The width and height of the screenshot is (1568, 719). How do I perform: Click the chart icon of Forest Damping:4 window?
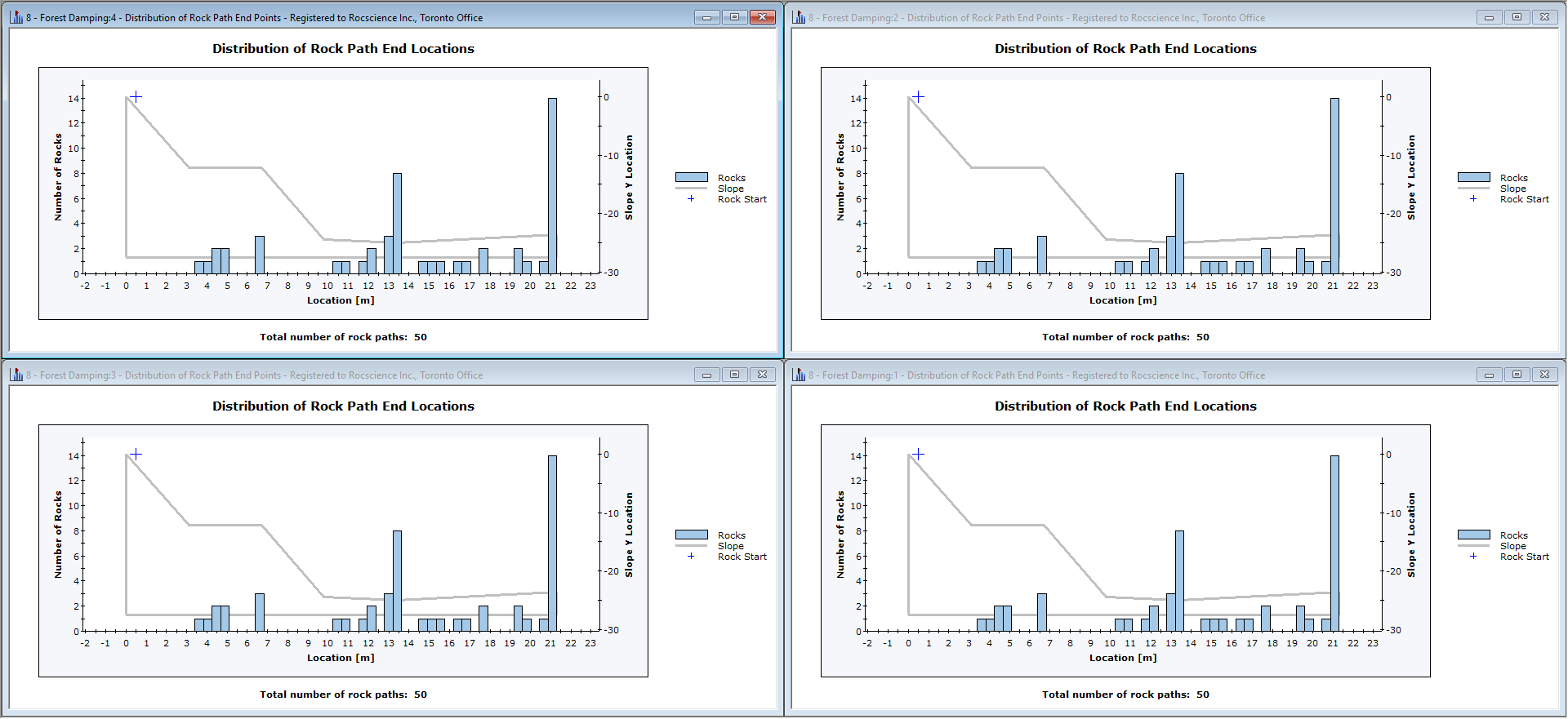tap(16, 17)
